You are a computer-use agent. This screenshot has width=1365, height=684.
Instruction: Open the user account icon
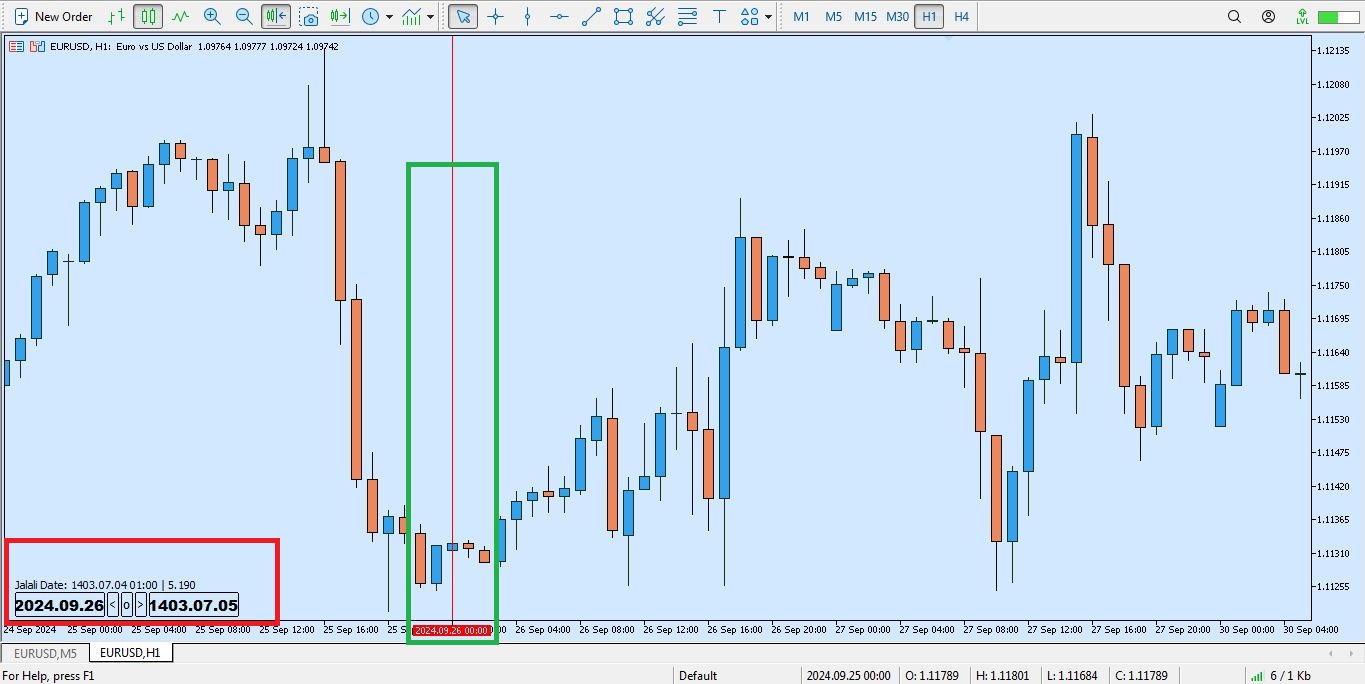pyautogui.click(x=1268, y=16)
